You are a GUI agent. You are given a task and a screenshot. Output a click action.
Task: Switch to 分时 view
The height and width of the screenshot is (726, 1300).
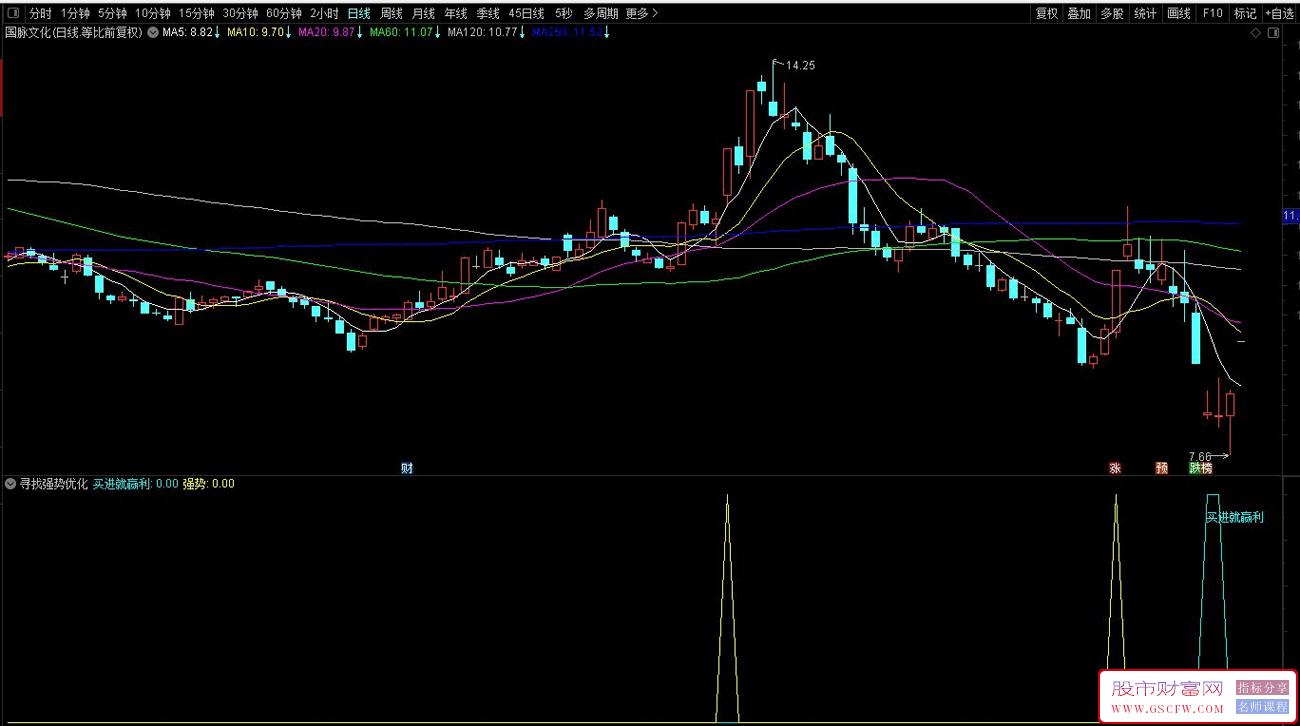click(x=40, y=14)
